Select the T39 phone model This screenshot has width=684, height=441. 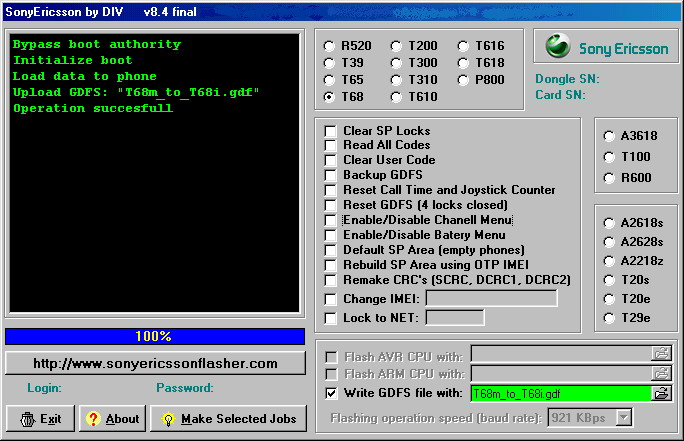(330, 63)
